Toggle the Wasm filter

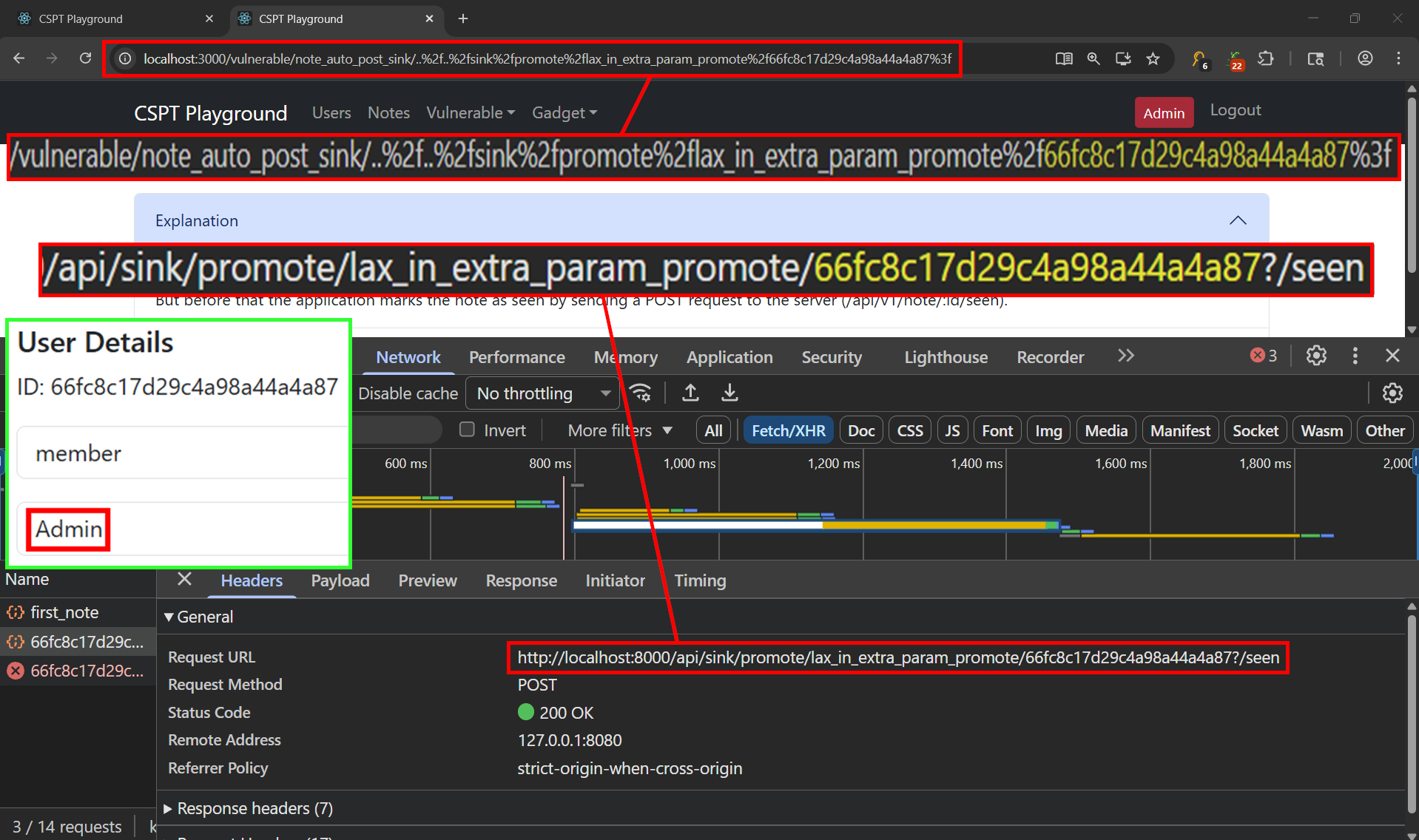pyautogui.click(x=1322, y=430)
